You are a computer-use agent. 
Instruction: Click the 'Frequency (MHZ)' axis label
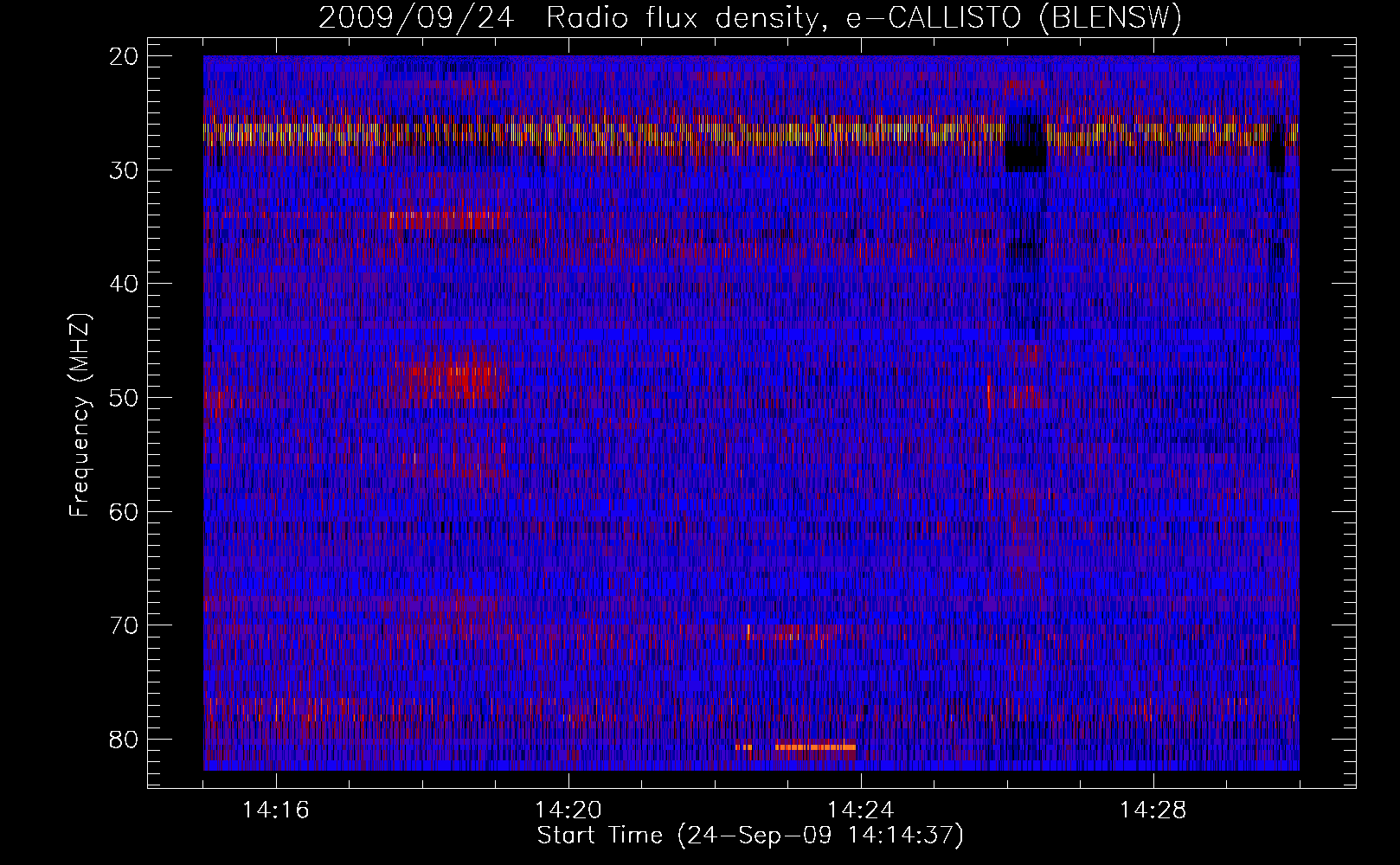[80, 416]
